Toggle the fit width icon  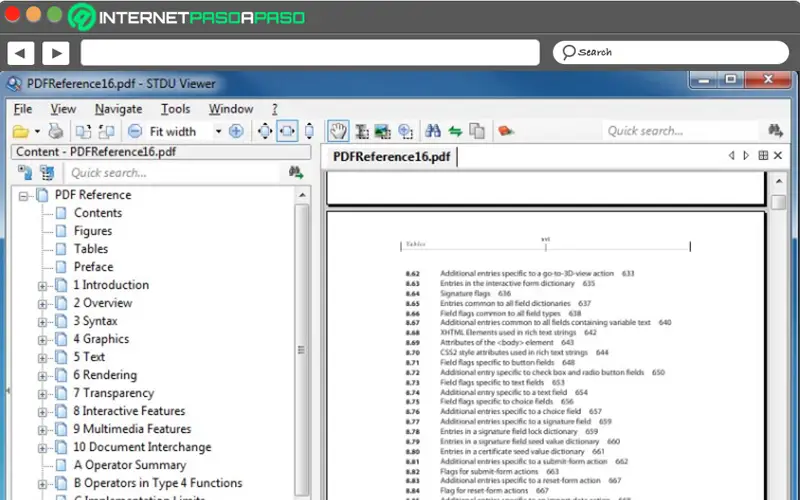pos(287,131)
